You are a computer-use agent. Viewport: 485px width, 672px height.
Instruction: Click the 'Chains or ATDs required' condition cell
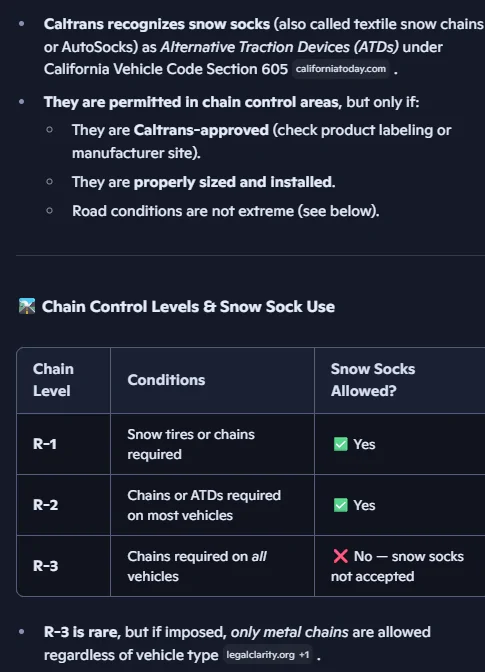(x=212, y=505)
